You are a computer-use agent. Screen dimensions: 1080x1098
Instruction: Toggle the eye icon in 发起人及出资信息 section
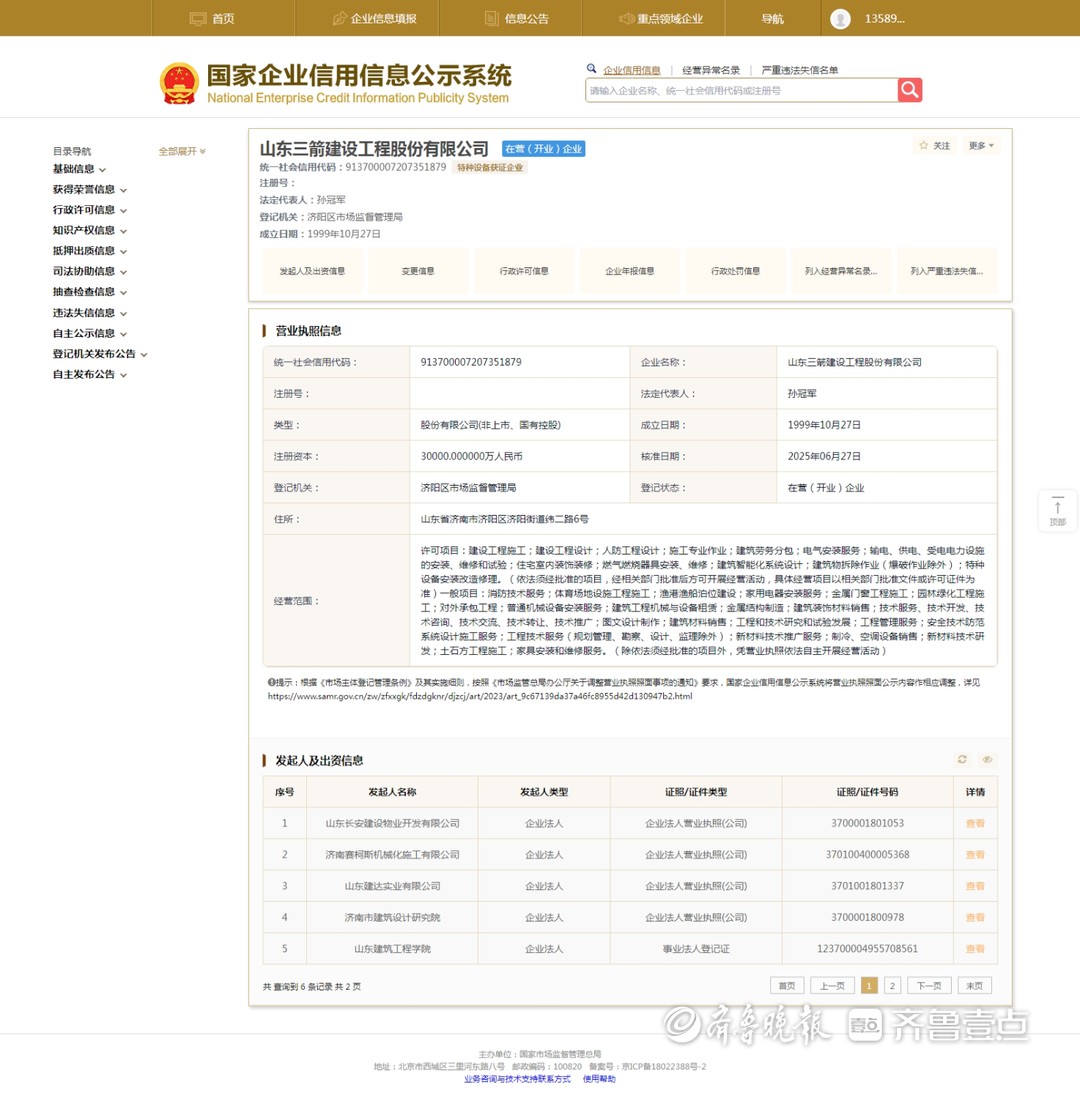(x=988, y=760)
